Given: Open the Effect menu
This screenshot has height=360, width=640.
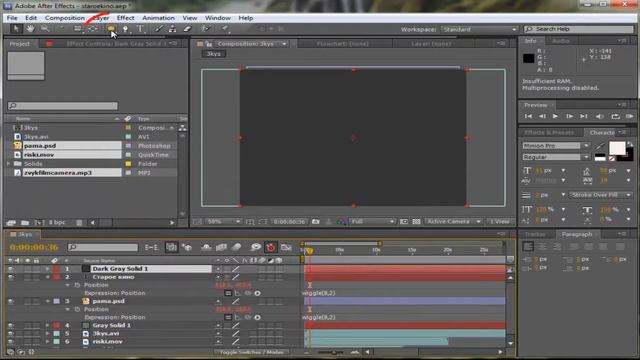Looking at the screenshot, I should tap(125, 18).
